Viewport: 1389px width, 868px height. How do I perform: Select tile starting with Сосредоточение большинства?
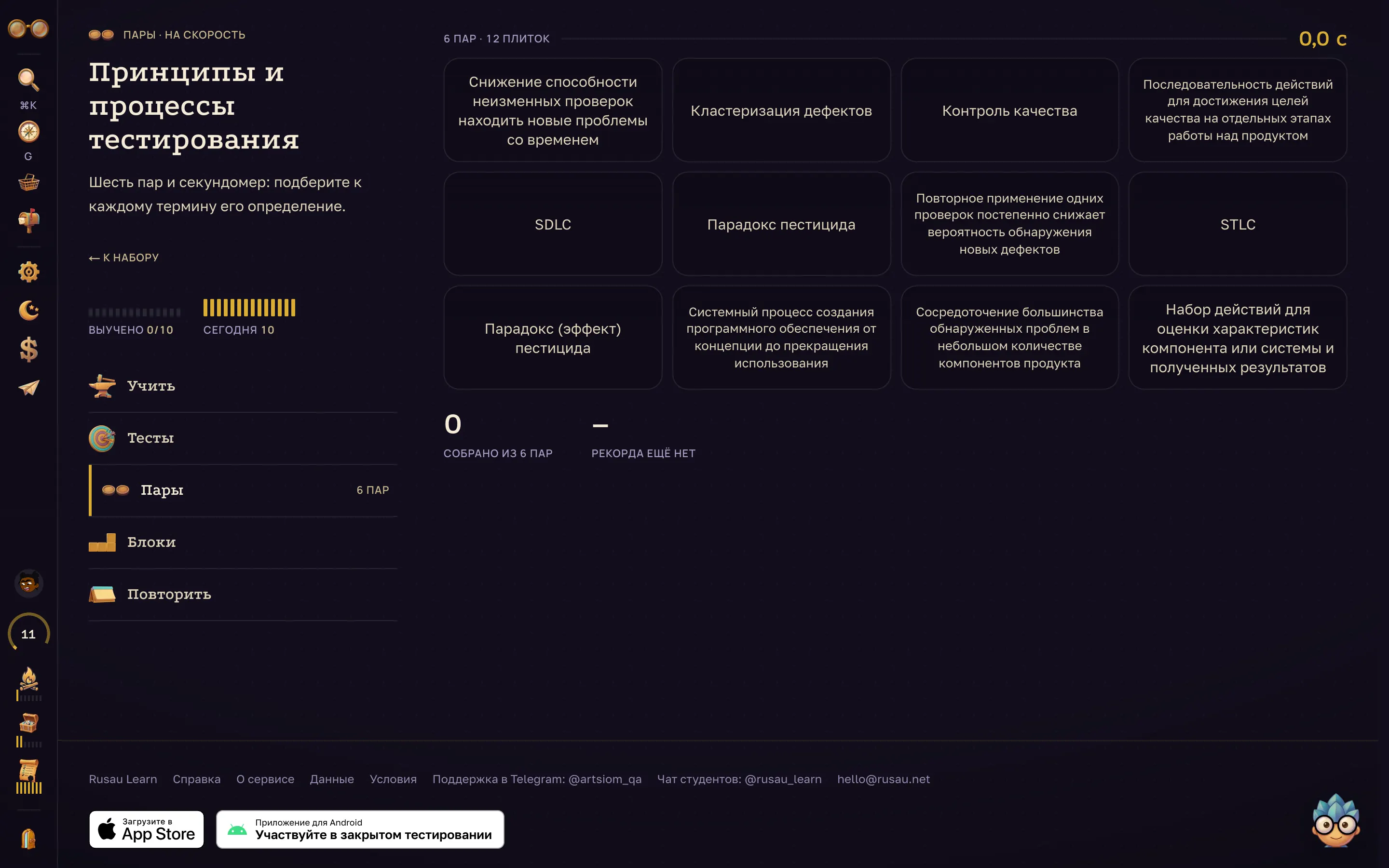[x=1009, y=338]
